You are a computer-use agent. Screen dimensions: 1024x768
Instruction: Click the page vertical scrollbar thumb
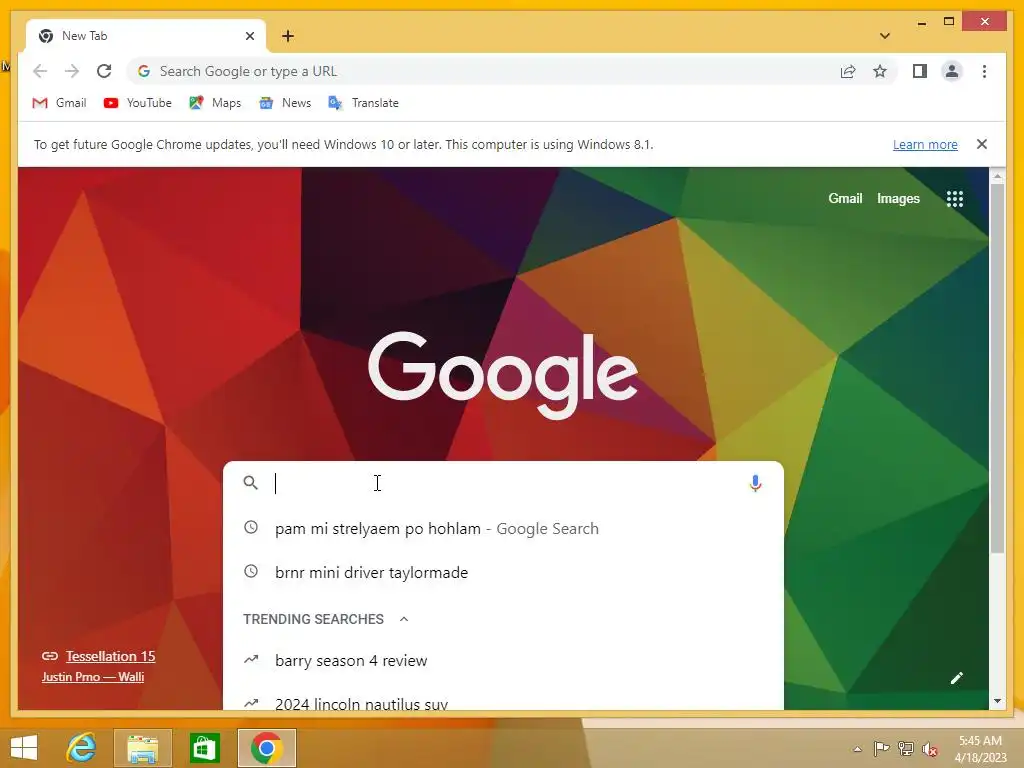(x=997, y=369)
